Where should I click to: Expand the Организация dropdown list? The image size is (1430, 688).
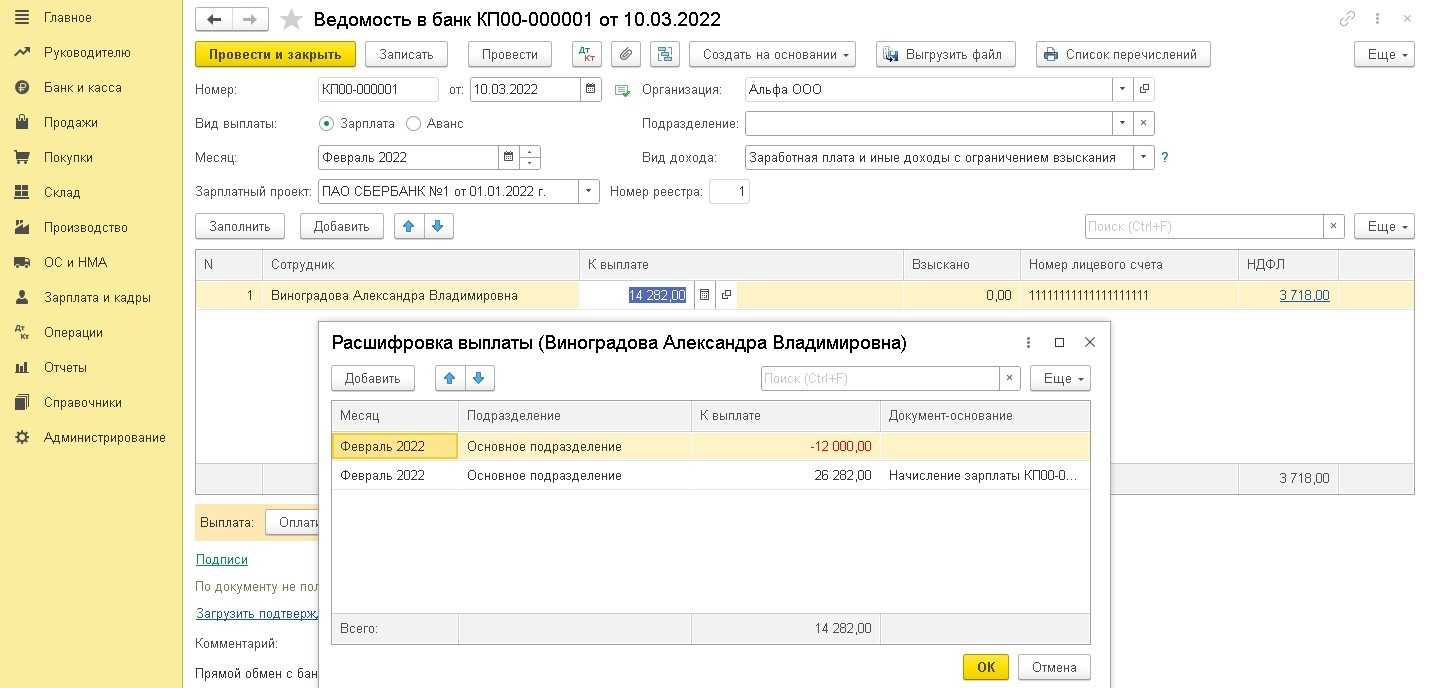tap(1122, 89)
